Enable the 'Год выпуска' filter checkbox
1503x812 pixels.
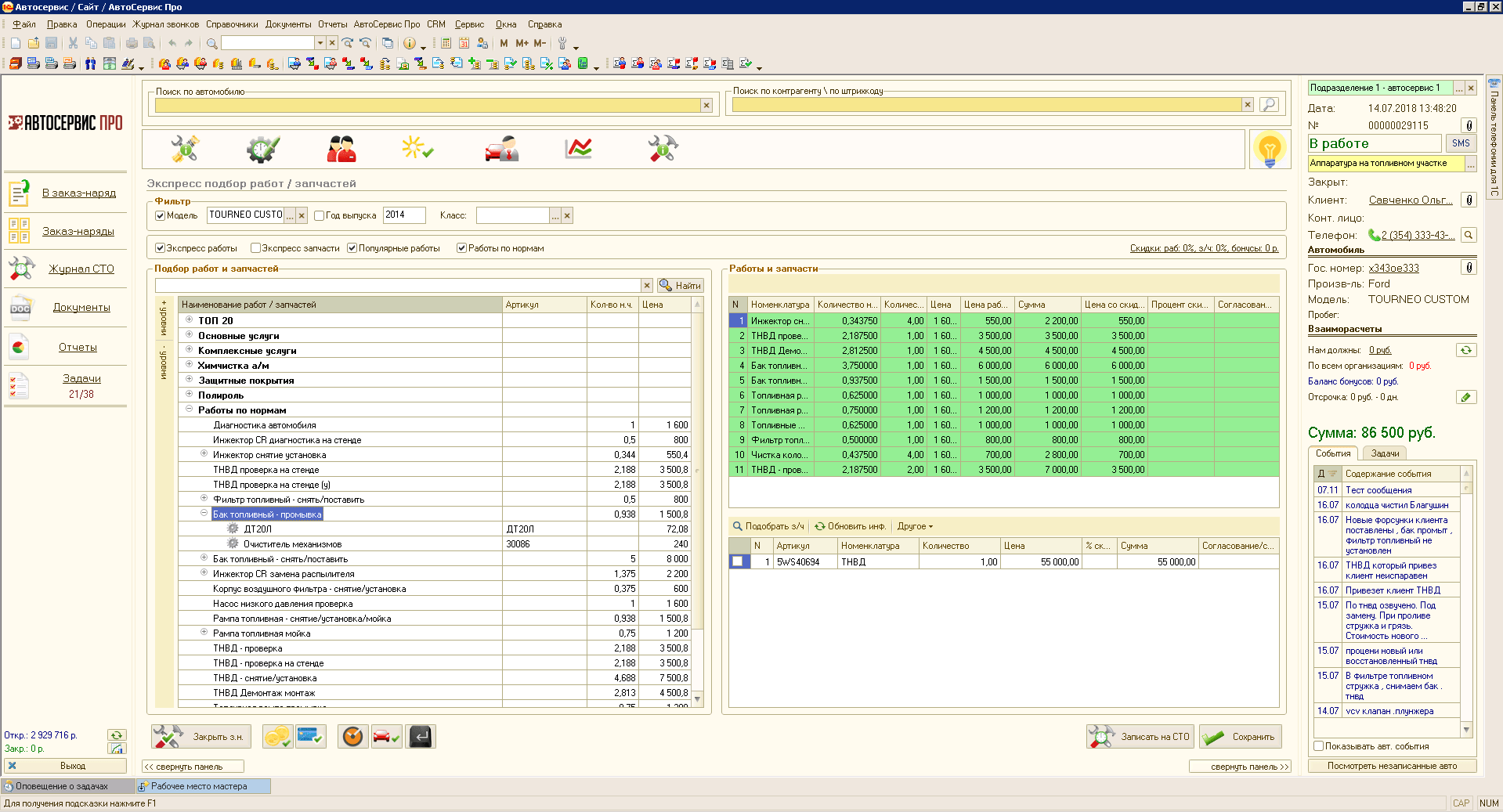click(x=319, y=215)
